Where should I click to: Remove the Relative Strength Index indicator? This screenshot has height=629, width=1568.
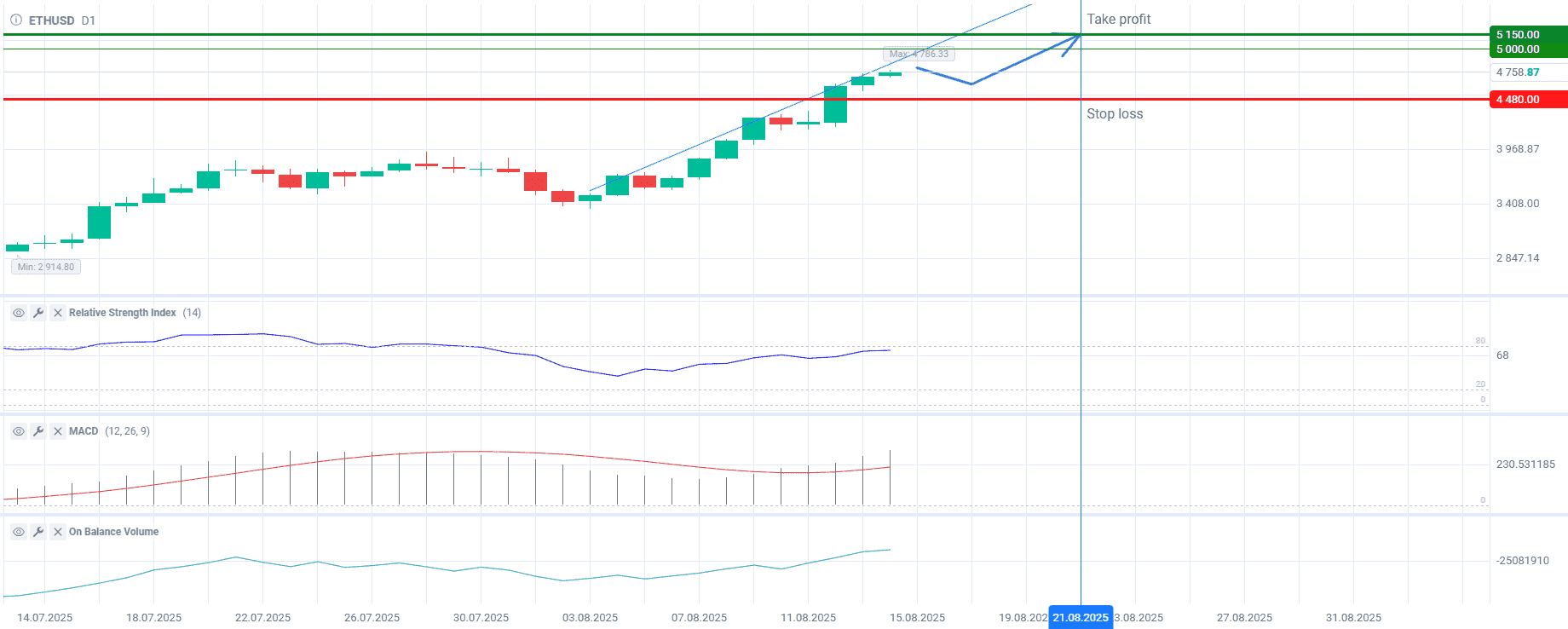click(x=58, y=313)
